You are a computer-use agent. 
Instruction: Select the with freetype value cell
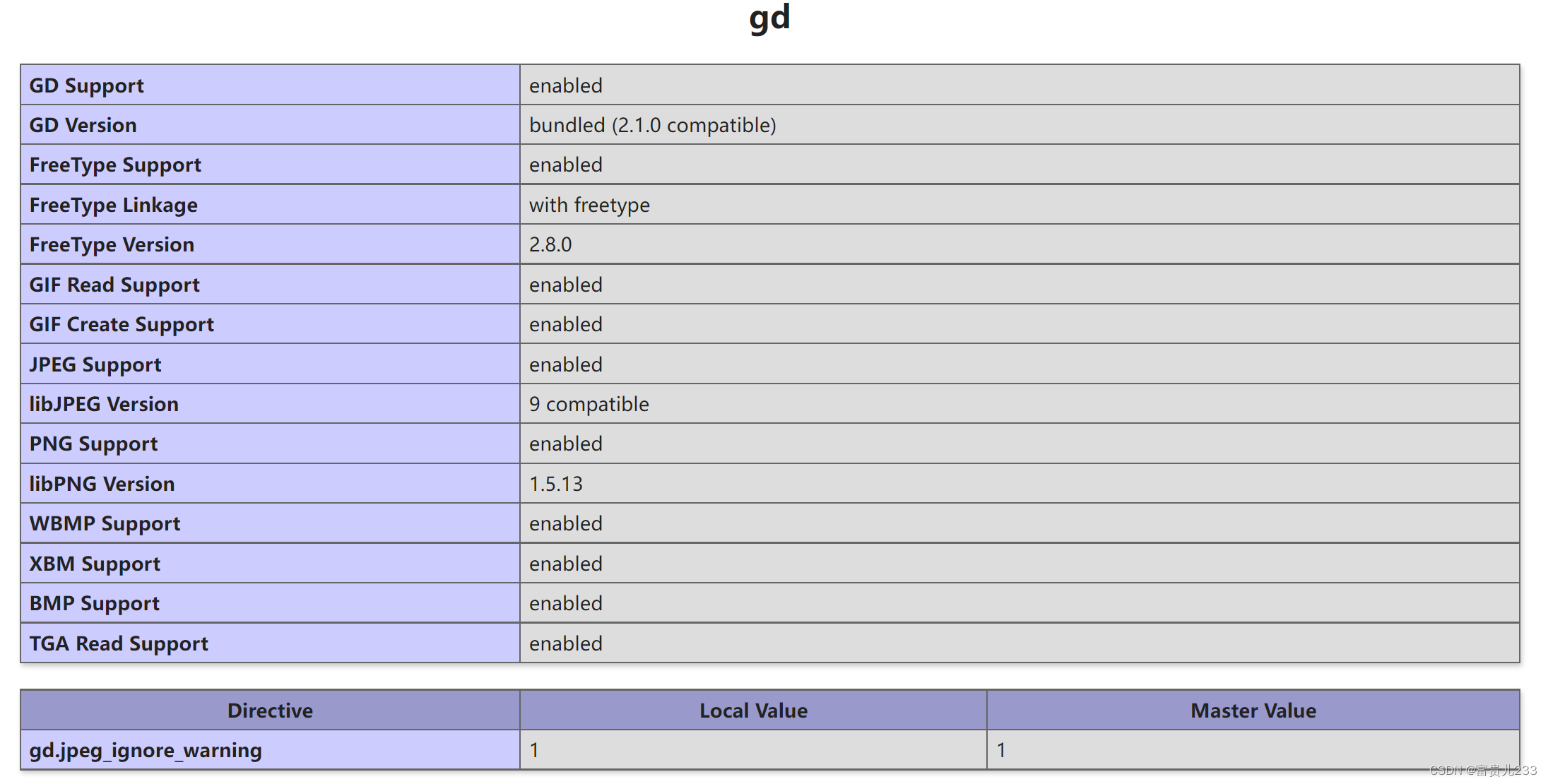[x=589, y=204]
